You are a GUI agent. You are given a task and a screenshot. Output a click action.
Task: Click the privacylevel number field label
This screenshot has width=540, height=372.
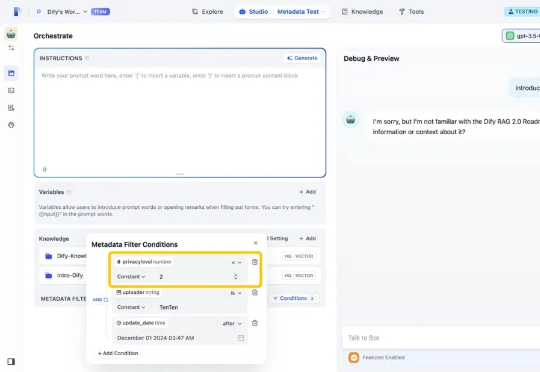(x=144, y=262)
